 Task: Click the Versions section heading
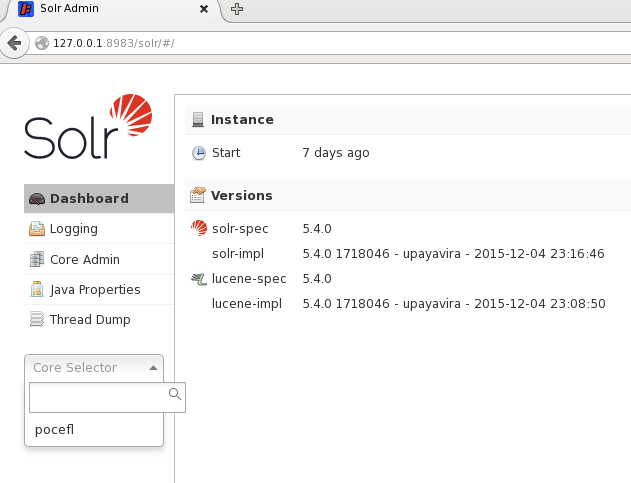click(x=242, y=196)
